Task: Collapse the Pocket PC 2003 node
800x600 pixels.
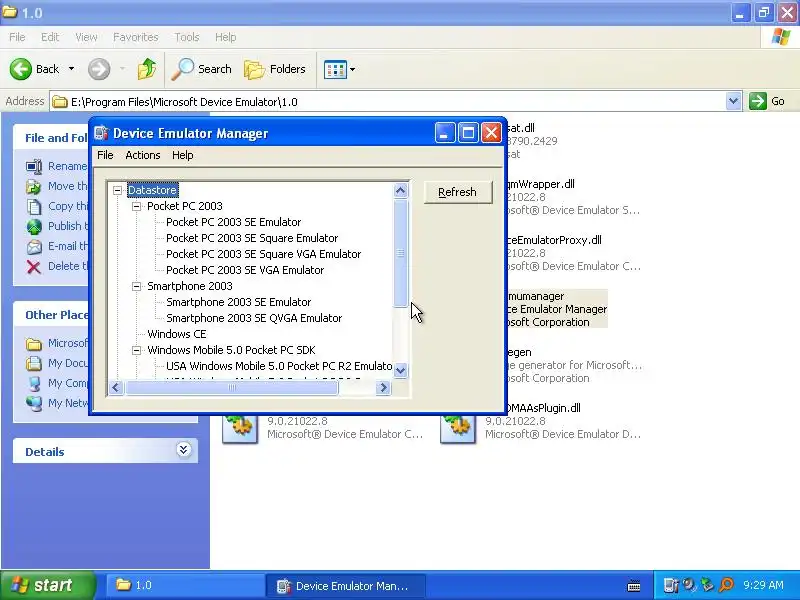Action: (x=136, y=206)
